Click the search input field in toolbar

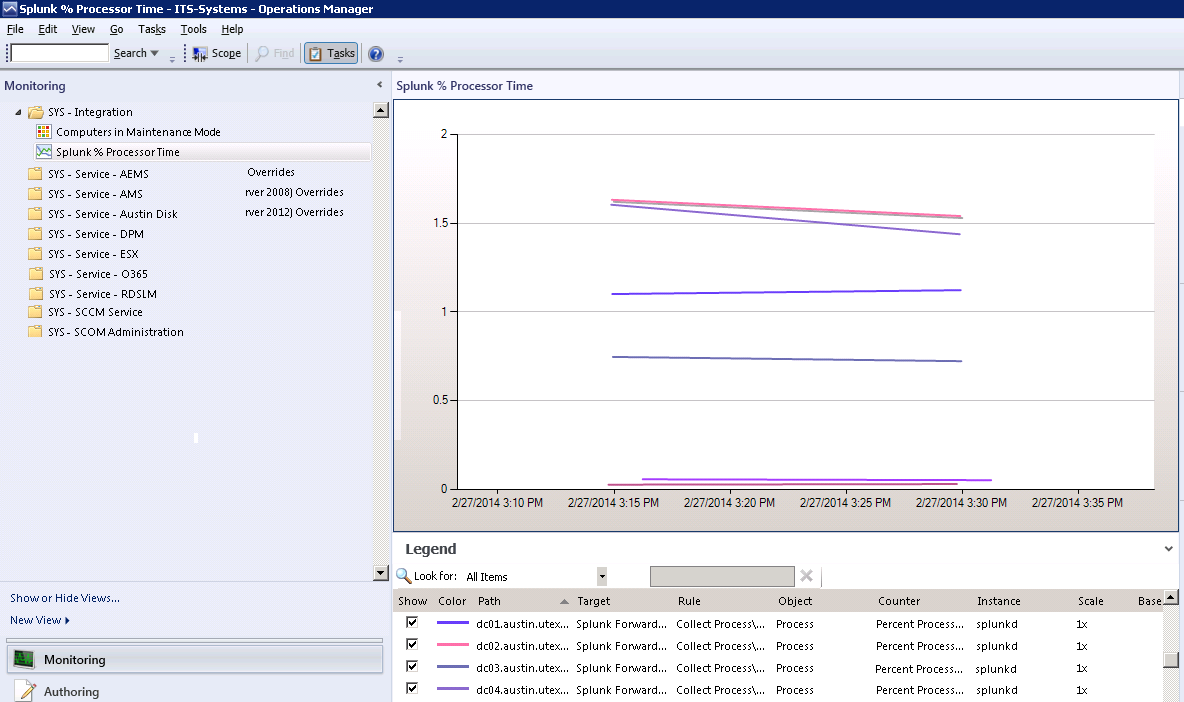coord(60,53)
